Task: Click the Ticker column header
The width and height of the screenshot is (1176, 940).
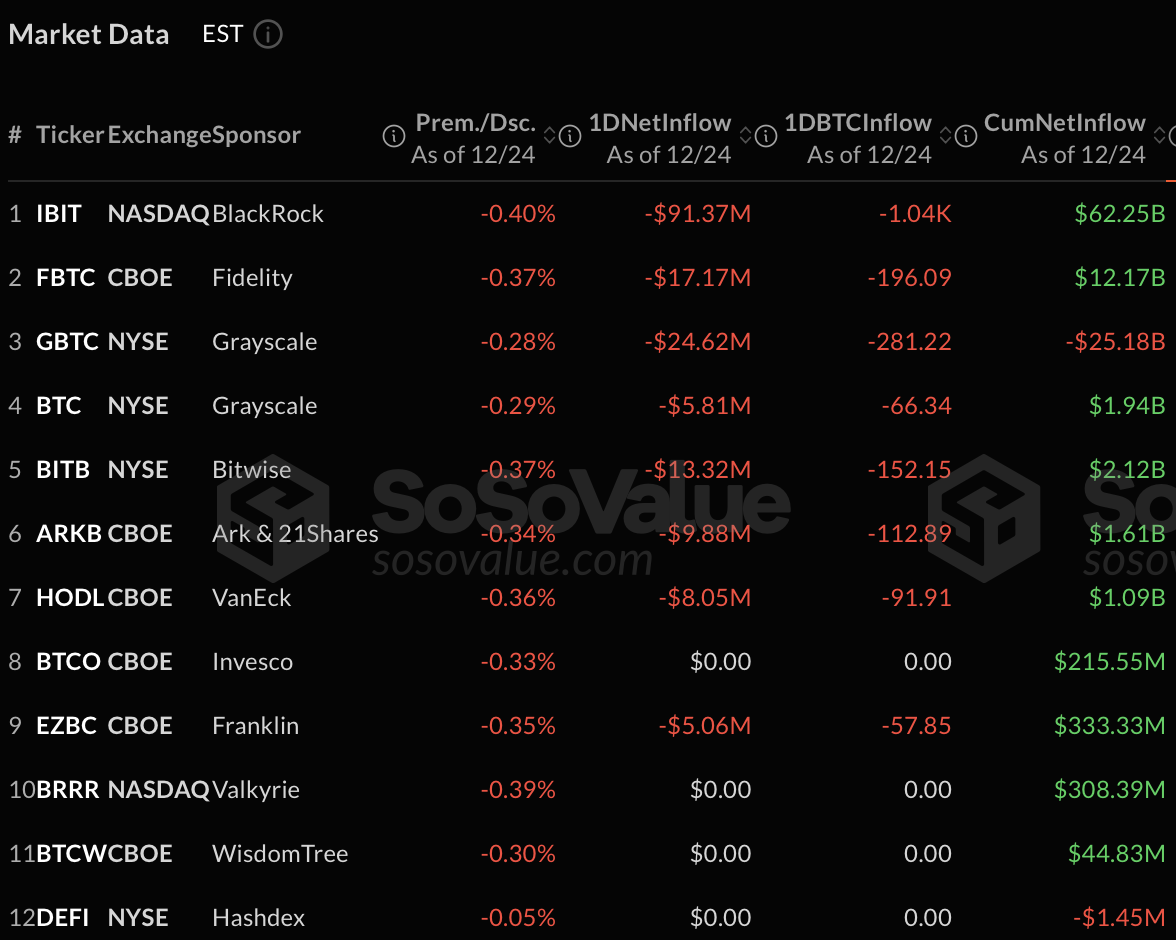Action: [x=70, y=135]
